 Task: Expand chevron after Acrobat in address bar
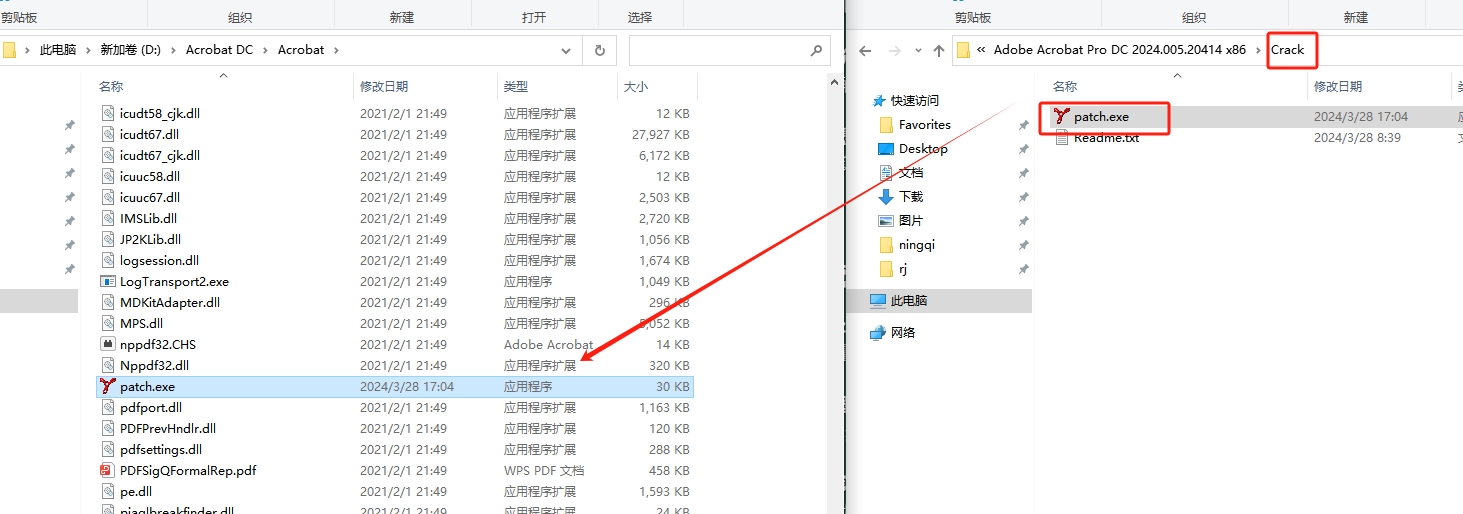coord(336,50)
